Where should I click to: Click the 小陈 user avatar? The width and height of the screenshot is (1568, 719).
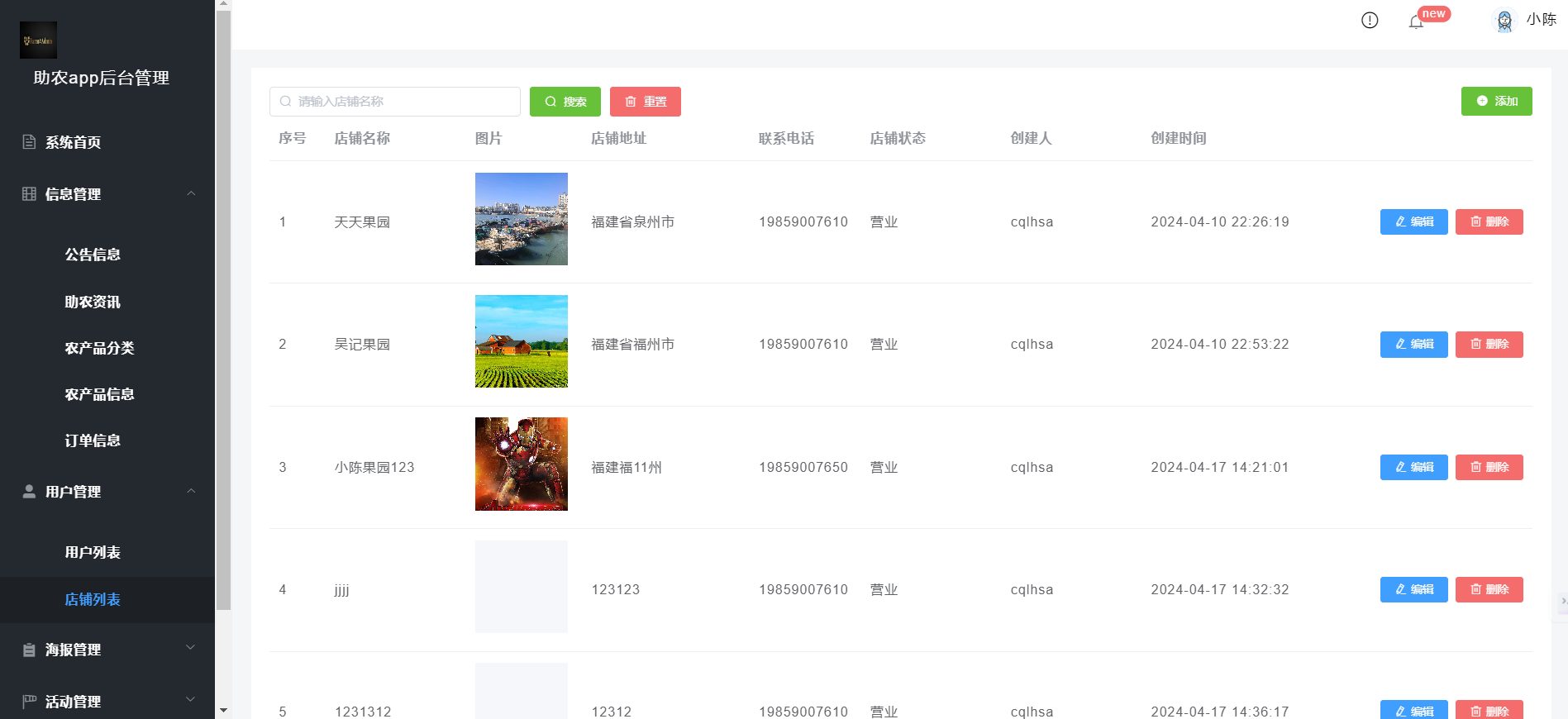tap(1504, 21)
